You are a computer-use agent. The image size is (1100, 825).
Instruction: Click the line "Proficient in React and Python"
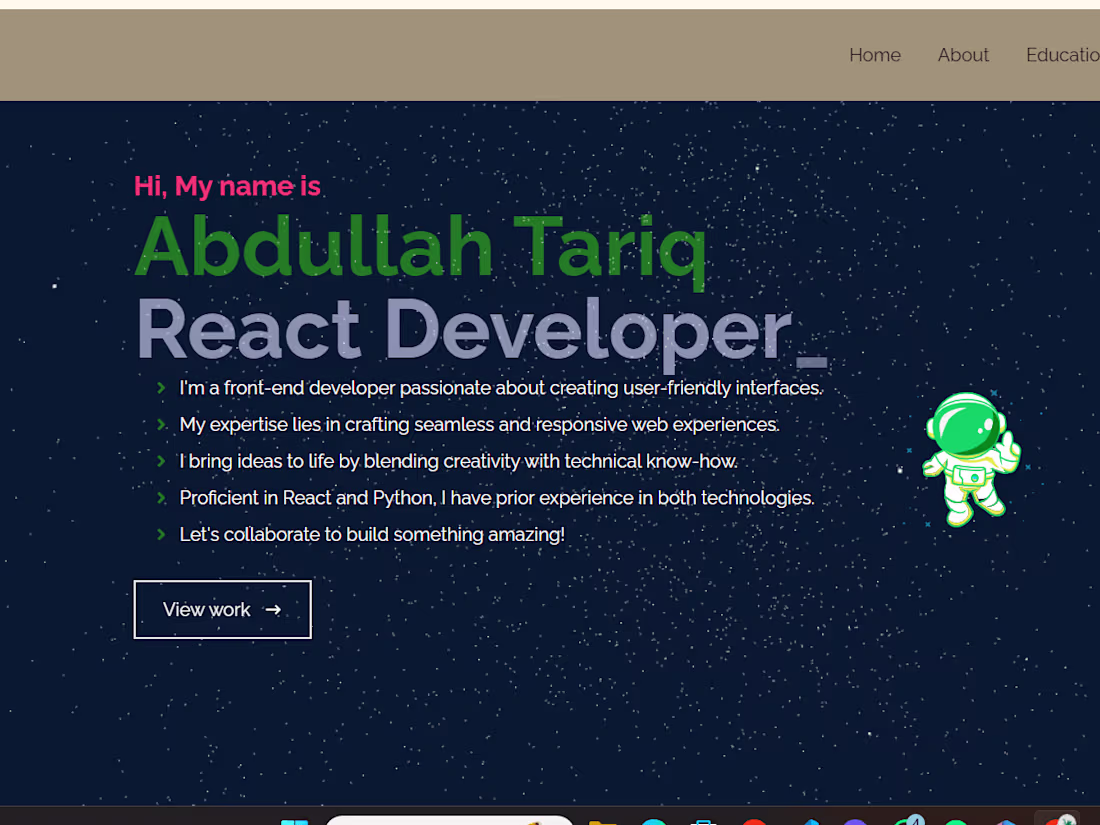point(497,497)
